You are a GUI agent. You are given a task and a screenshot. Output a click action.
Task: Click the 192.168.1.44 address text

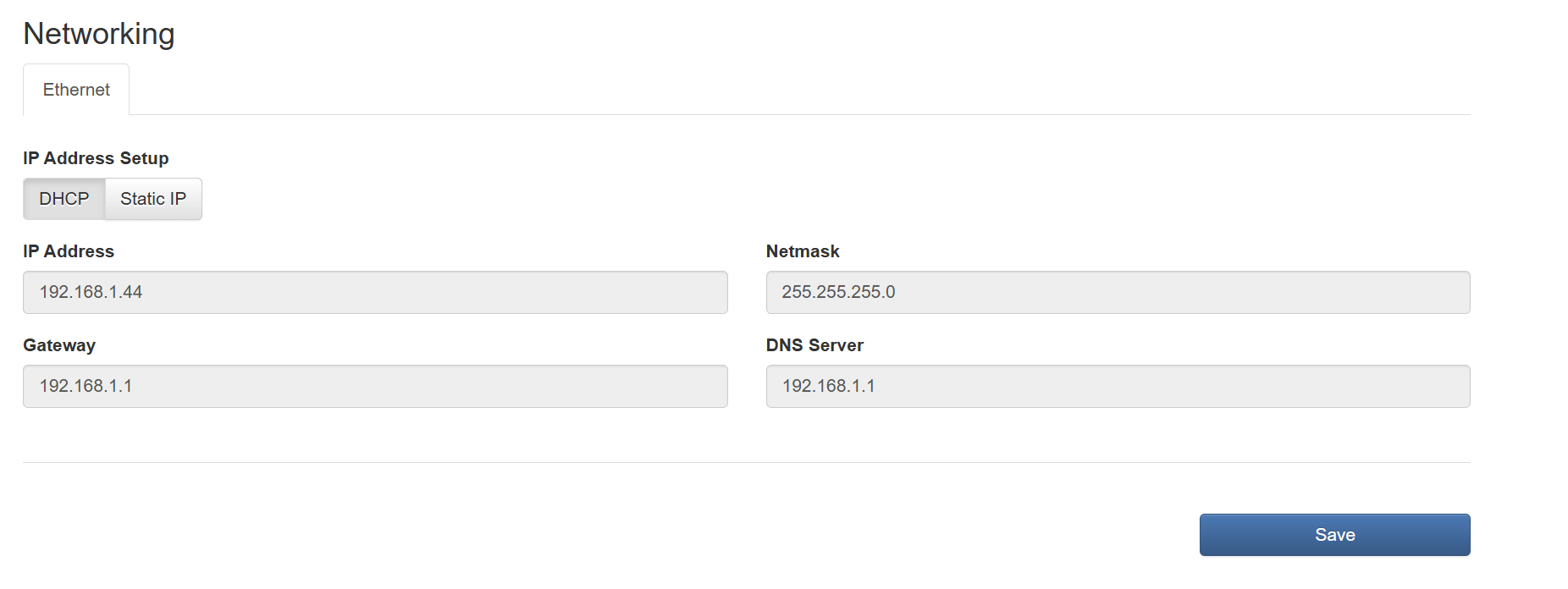91,292
